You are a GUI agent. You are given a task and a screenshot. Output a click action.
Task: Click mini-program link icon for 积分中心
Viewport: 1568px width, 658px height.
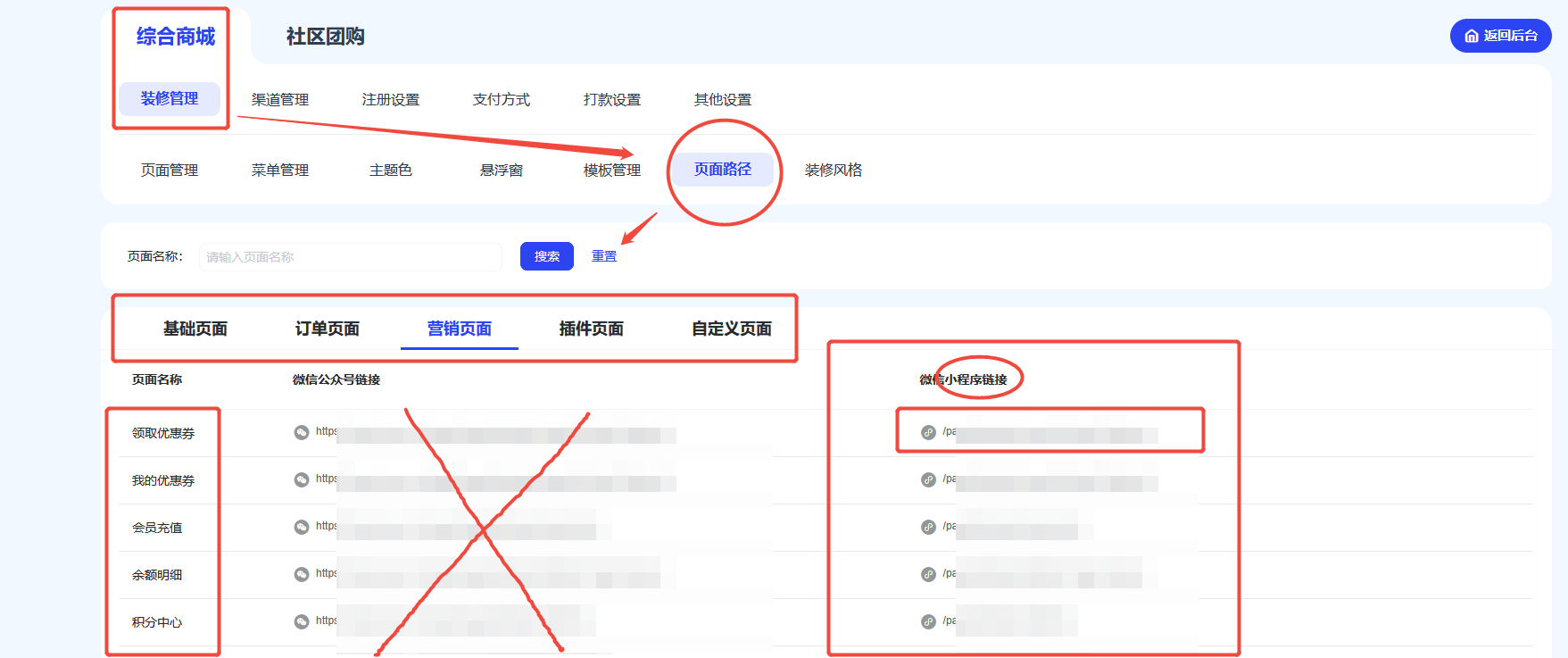pyautogui.click(x=928, y=622)
